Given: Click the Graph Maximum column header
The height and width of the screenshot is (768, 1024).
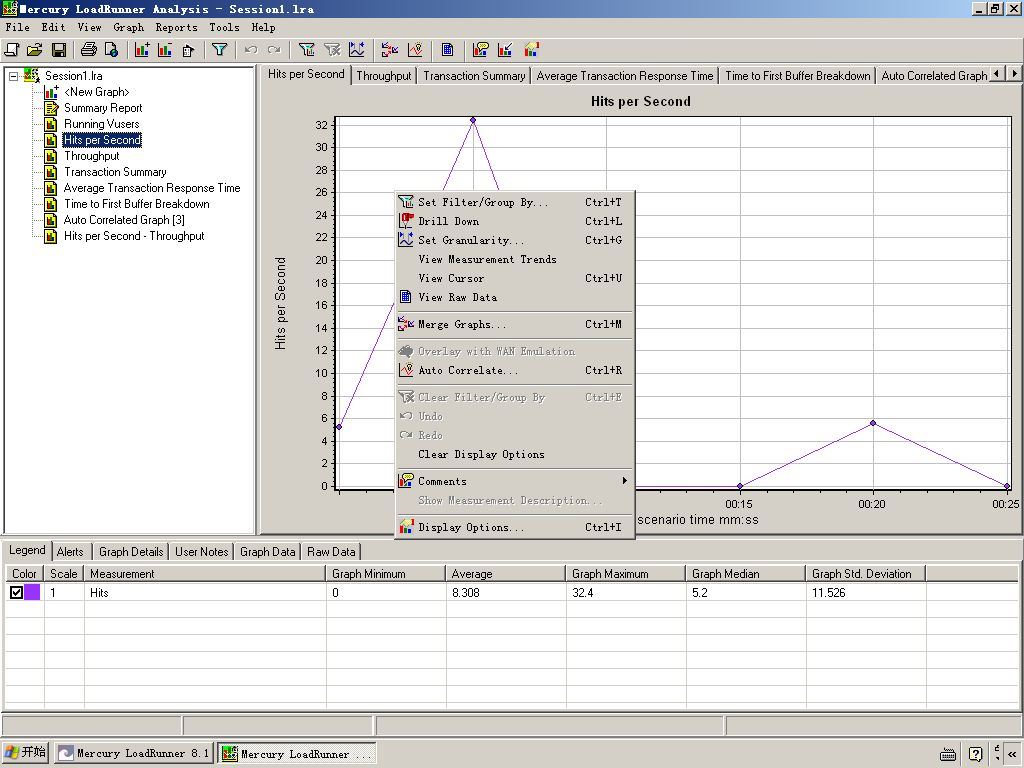Looking at the screenshot, I should pyautogui.click(x=625, y=573).
